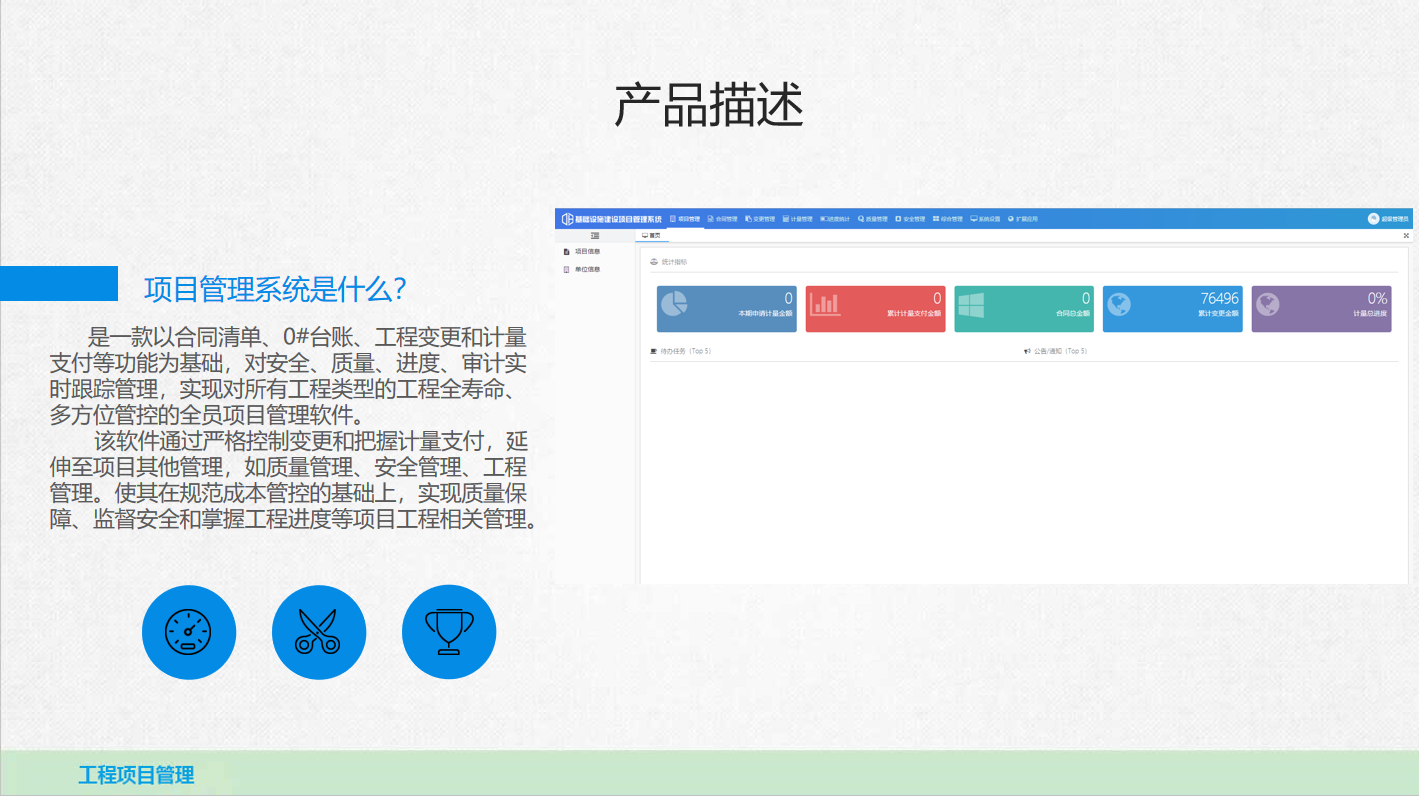1419x796 pixels.
Task: Open the 项目管理 menu
Action: click(685, 219)
